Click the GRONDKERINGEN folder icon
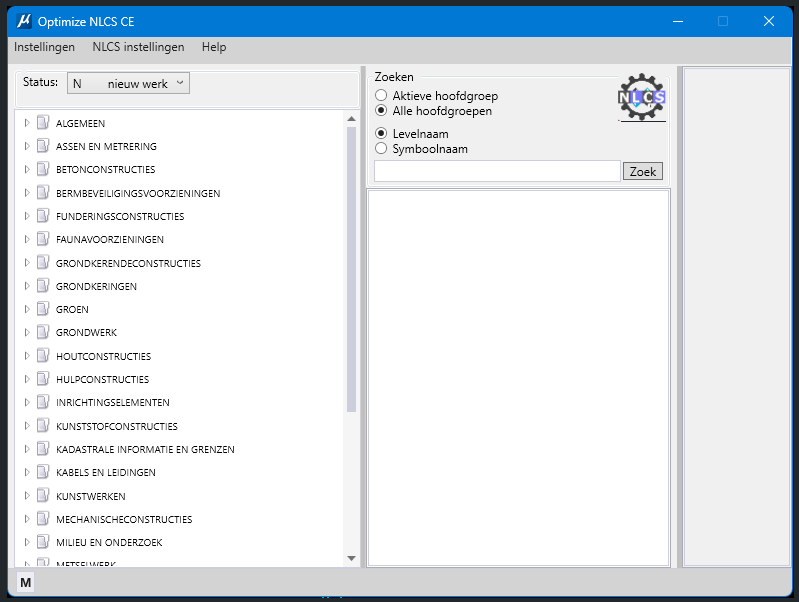Viewport: 799px width, 602px height. coord(43,285)
